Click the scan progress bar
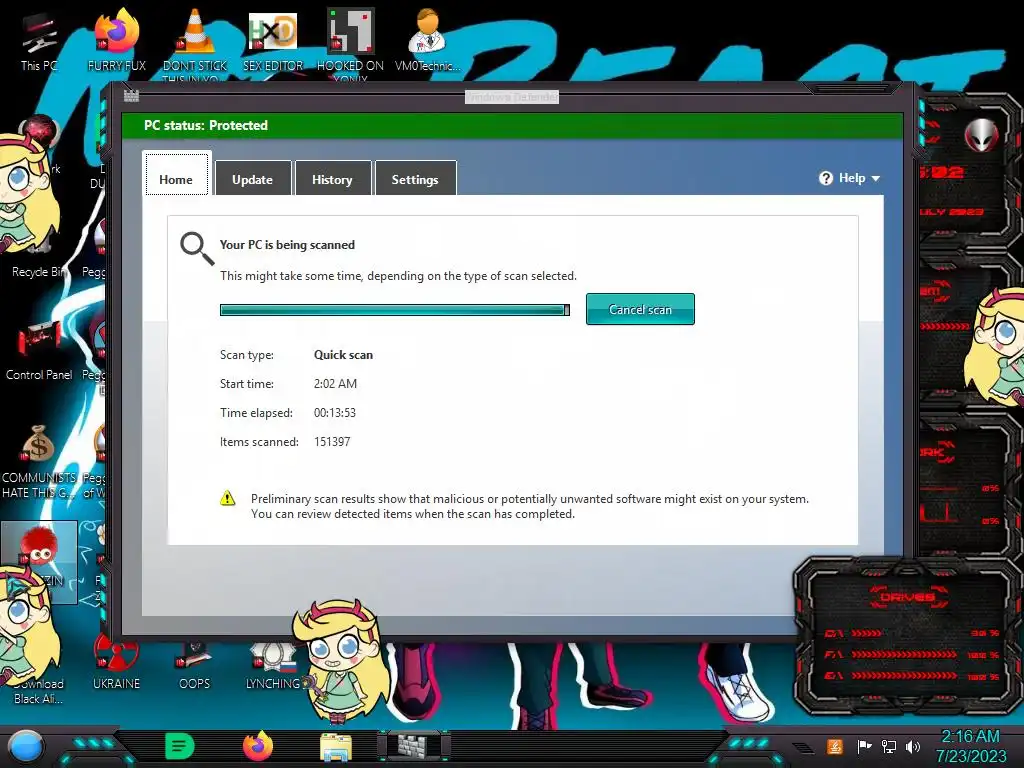Viewport: 1024px width, 768px height. [x=394, y=310]
